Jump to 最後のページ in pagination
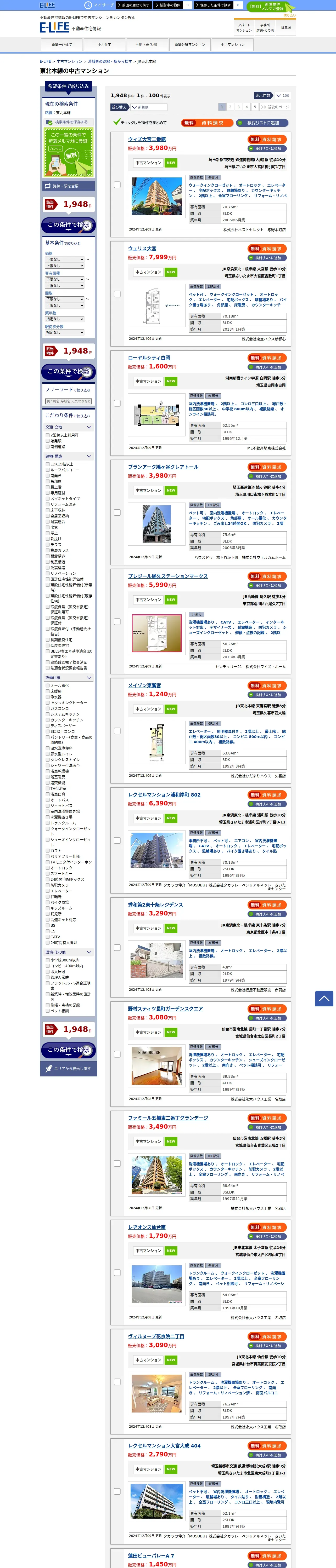 pos(275,107)
